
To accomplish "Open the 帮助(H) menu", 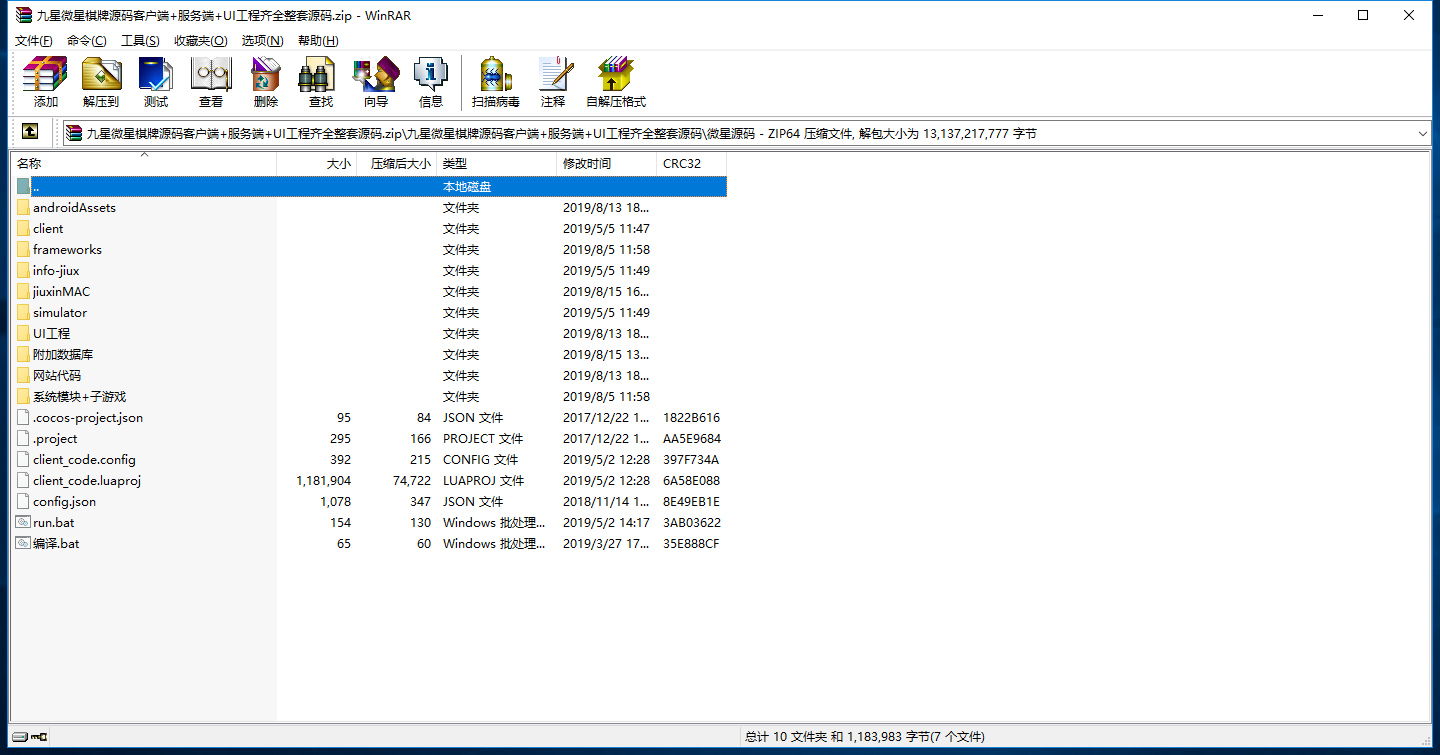I will tap(318, 41).
